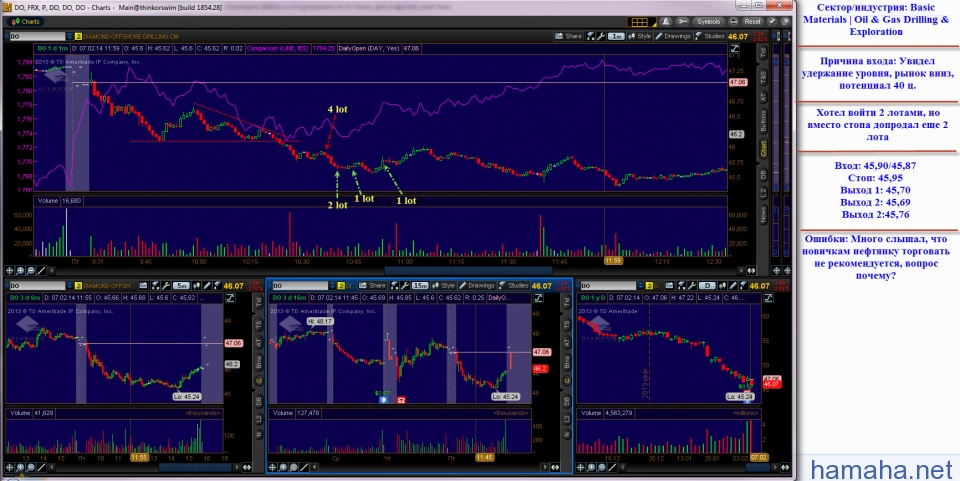Click the pin icon in top toolbar
This screenshot has height=481, width=960.
tap(772, 22)
